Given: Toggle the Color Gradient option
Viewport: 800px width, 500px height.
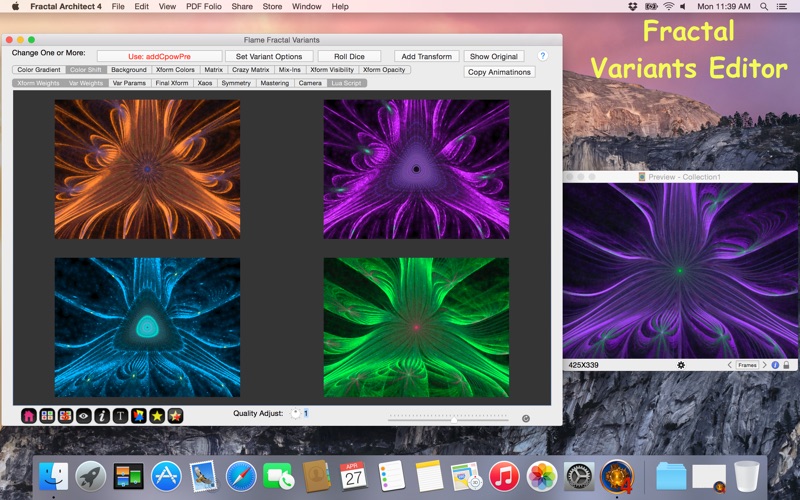Looking at the screenshot, I should (39, 69).
